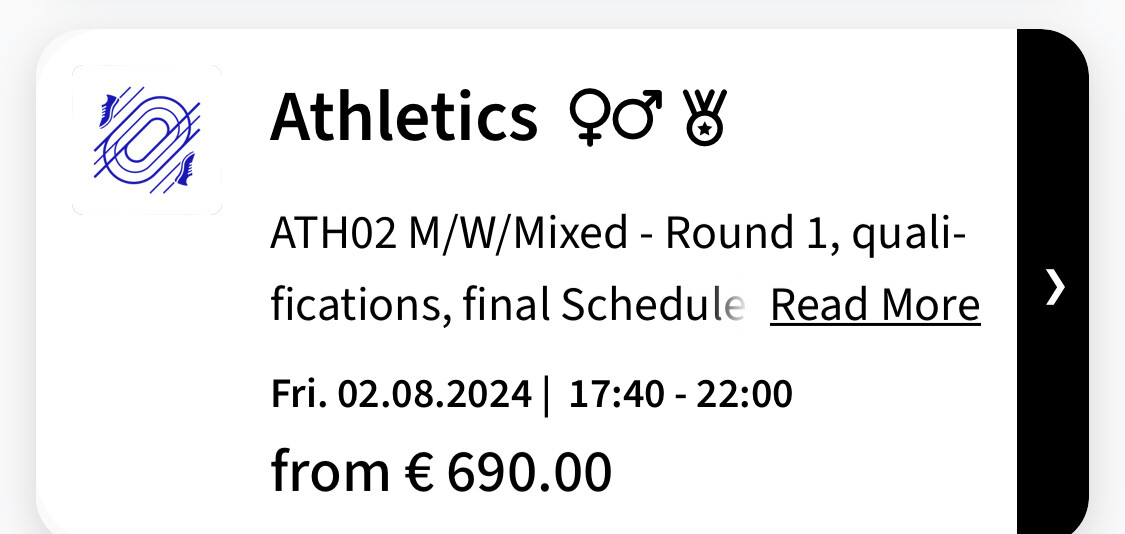This screenshot has height=534, width=1125.
Task: Click the ATH02 M/W/Mixed session code text
Action: (x=448, y=235)
